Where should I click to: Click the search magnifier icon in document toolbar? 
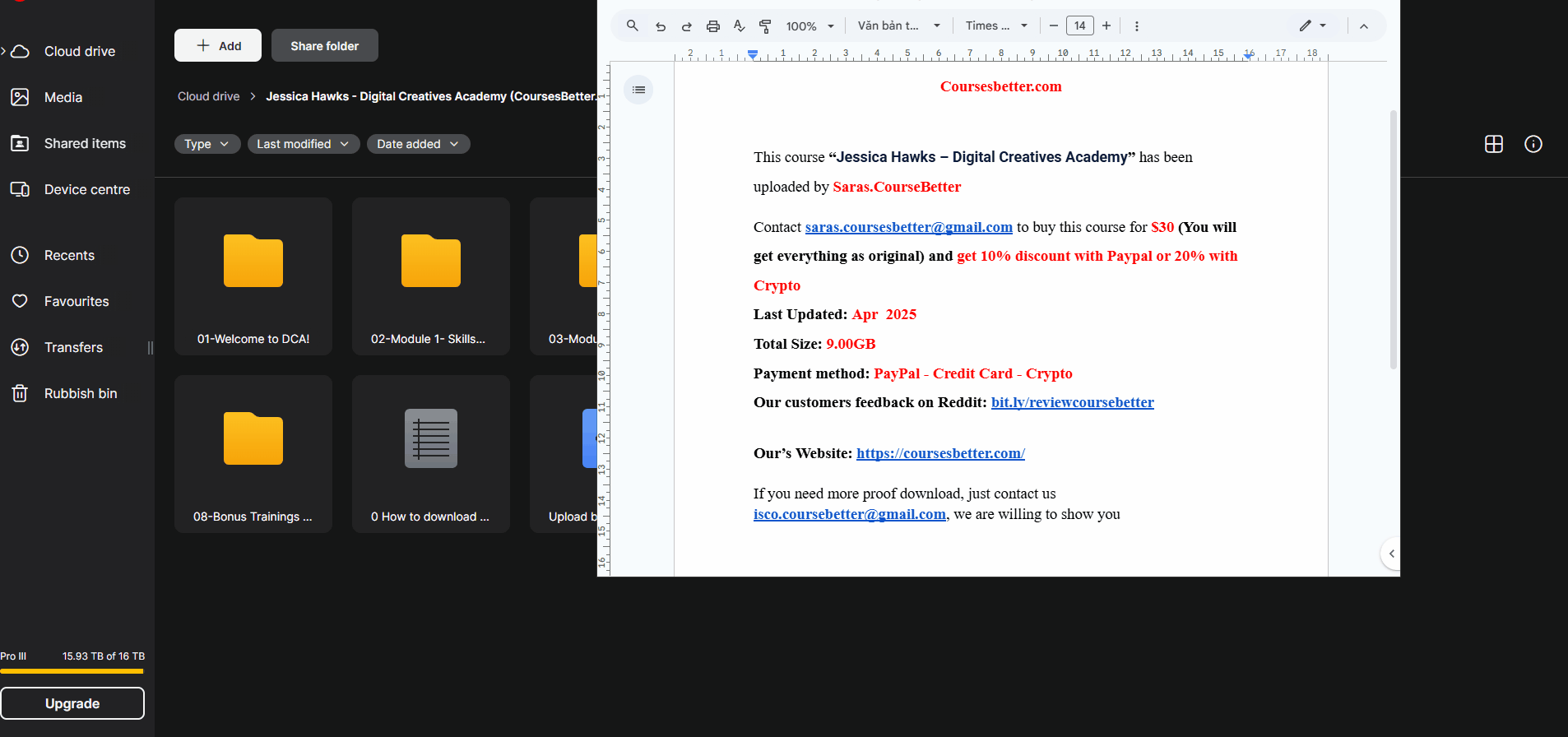[632, 25]
